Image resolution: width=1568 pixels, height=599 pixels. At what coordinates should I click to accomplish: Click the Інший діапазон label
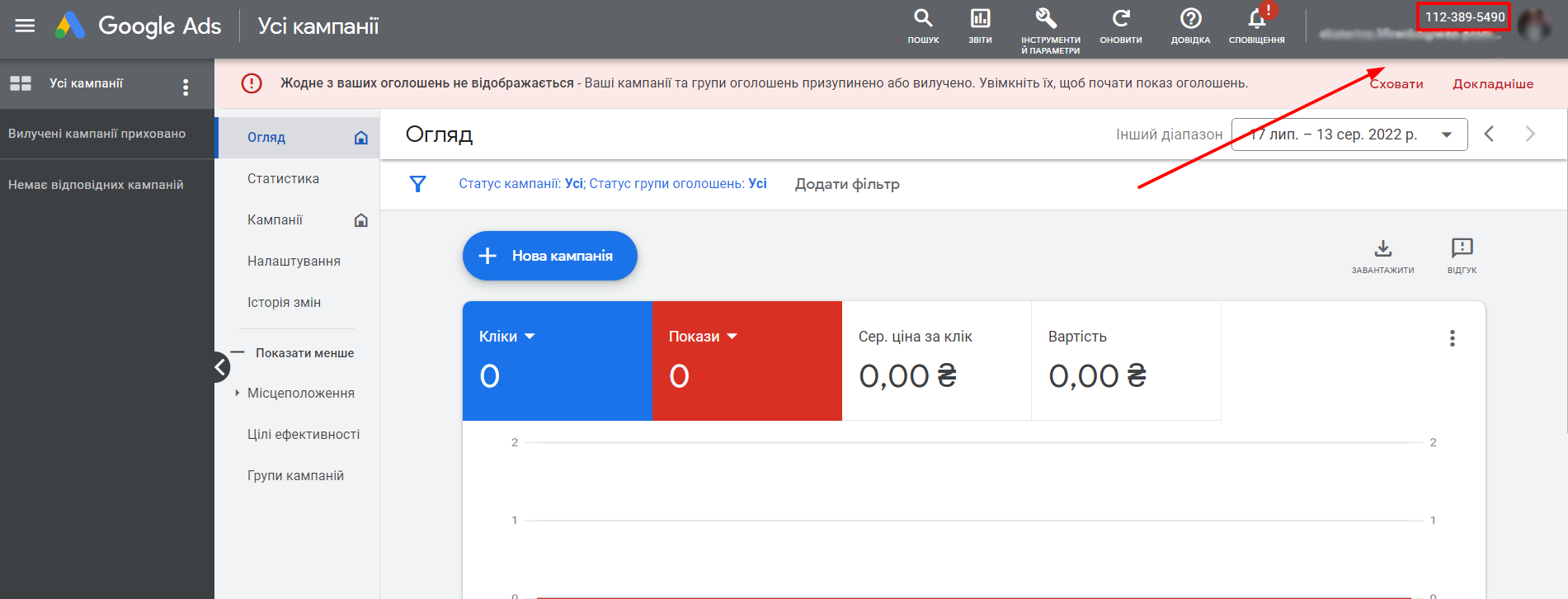(x=1169, y=134)
